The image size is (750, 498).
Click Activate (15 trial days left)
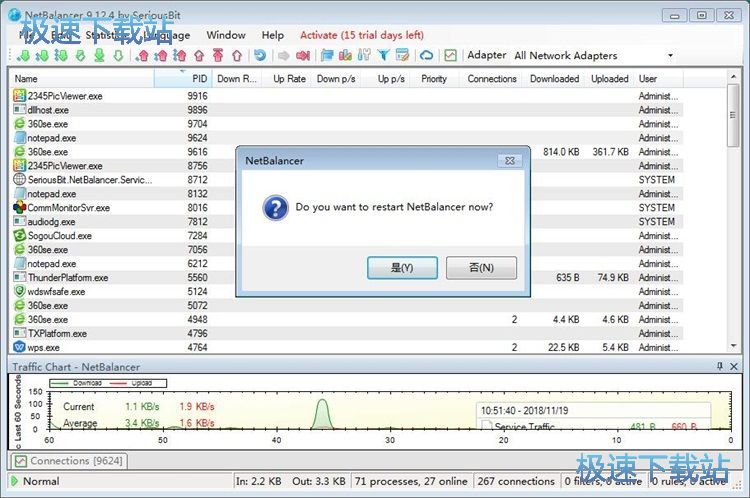point(362,35)
